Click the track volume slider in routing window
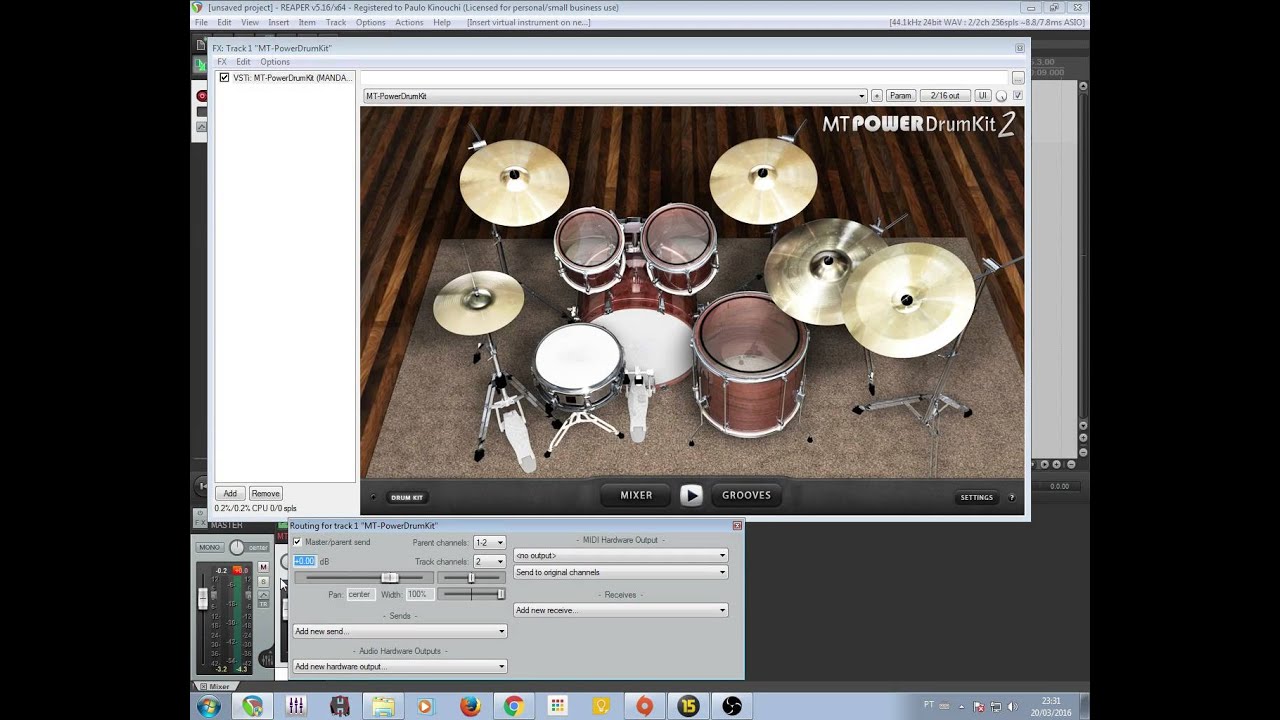The image size is (1280, 720). 364,577
